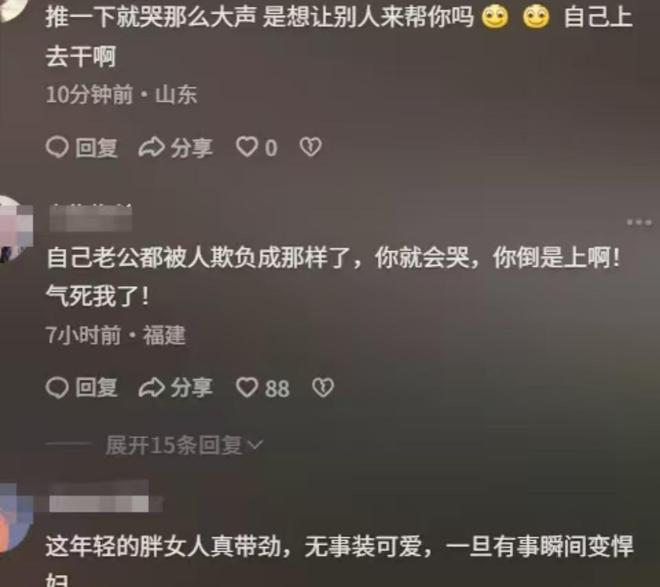Open blurred avatar of bottom commenter

15,518
